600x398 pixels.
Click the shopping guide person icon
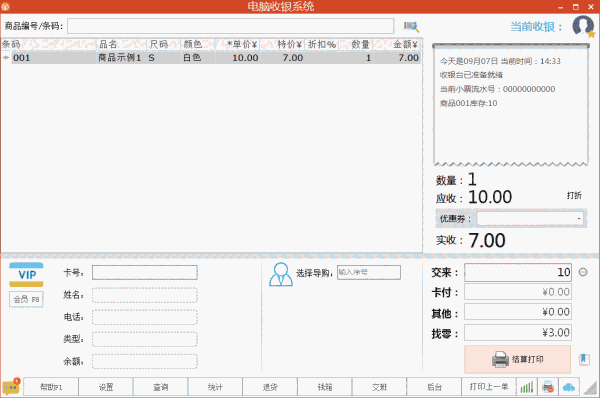(281, 274)
